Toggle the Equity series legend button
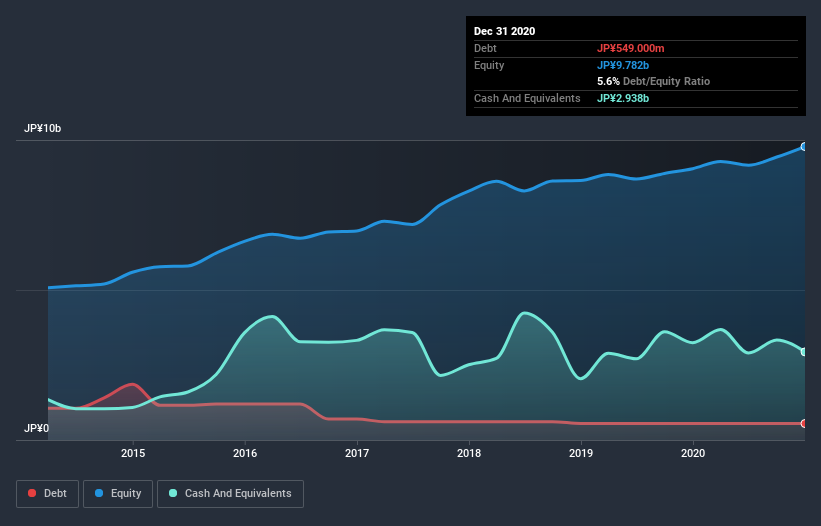This screenshot has width=821, height=526. click(118, 494)
